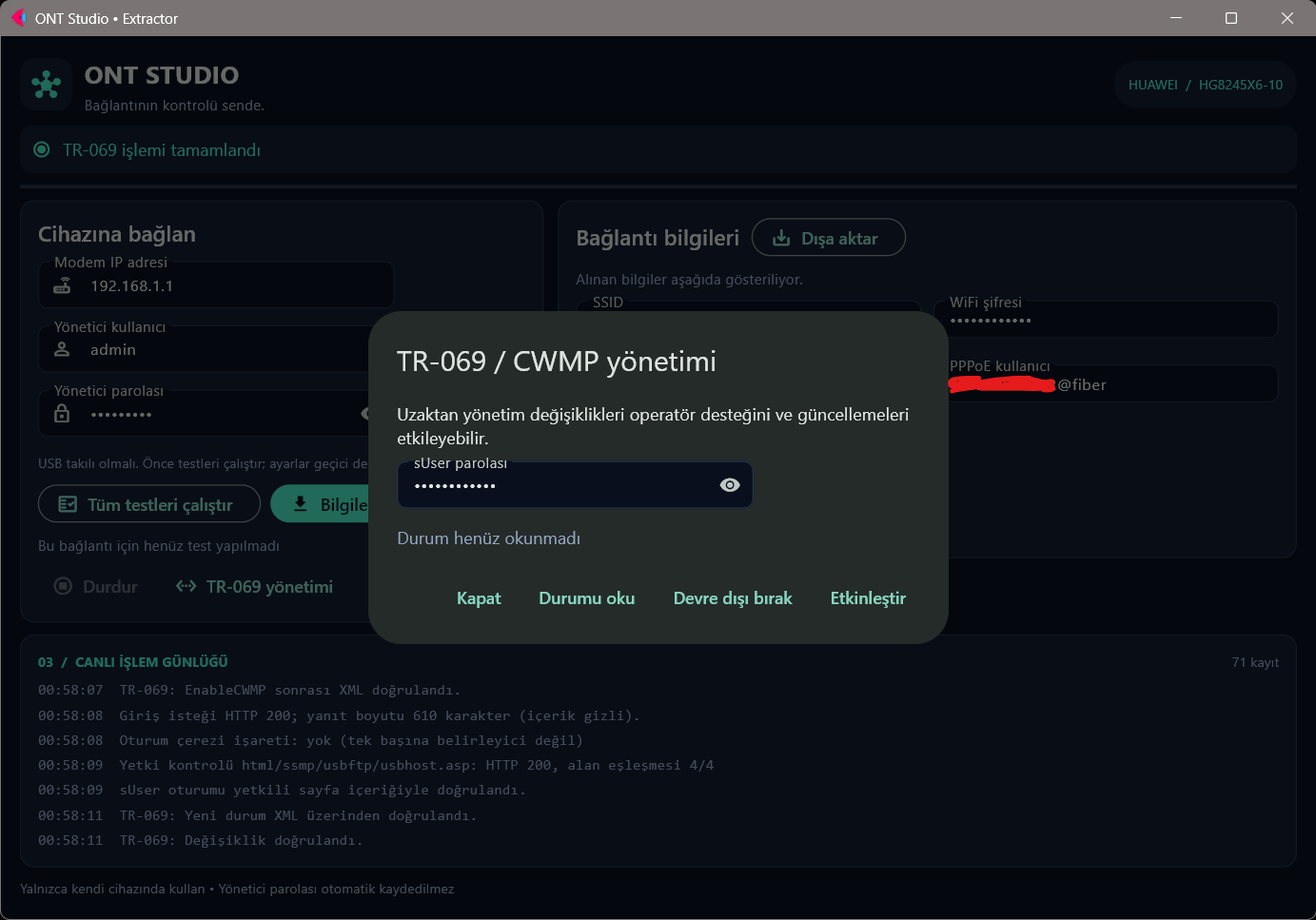Screen dimensions: 1316x920
Task: Click the ONT Studio logo icon
Action: pyautogui.click(x=46, y=85)
